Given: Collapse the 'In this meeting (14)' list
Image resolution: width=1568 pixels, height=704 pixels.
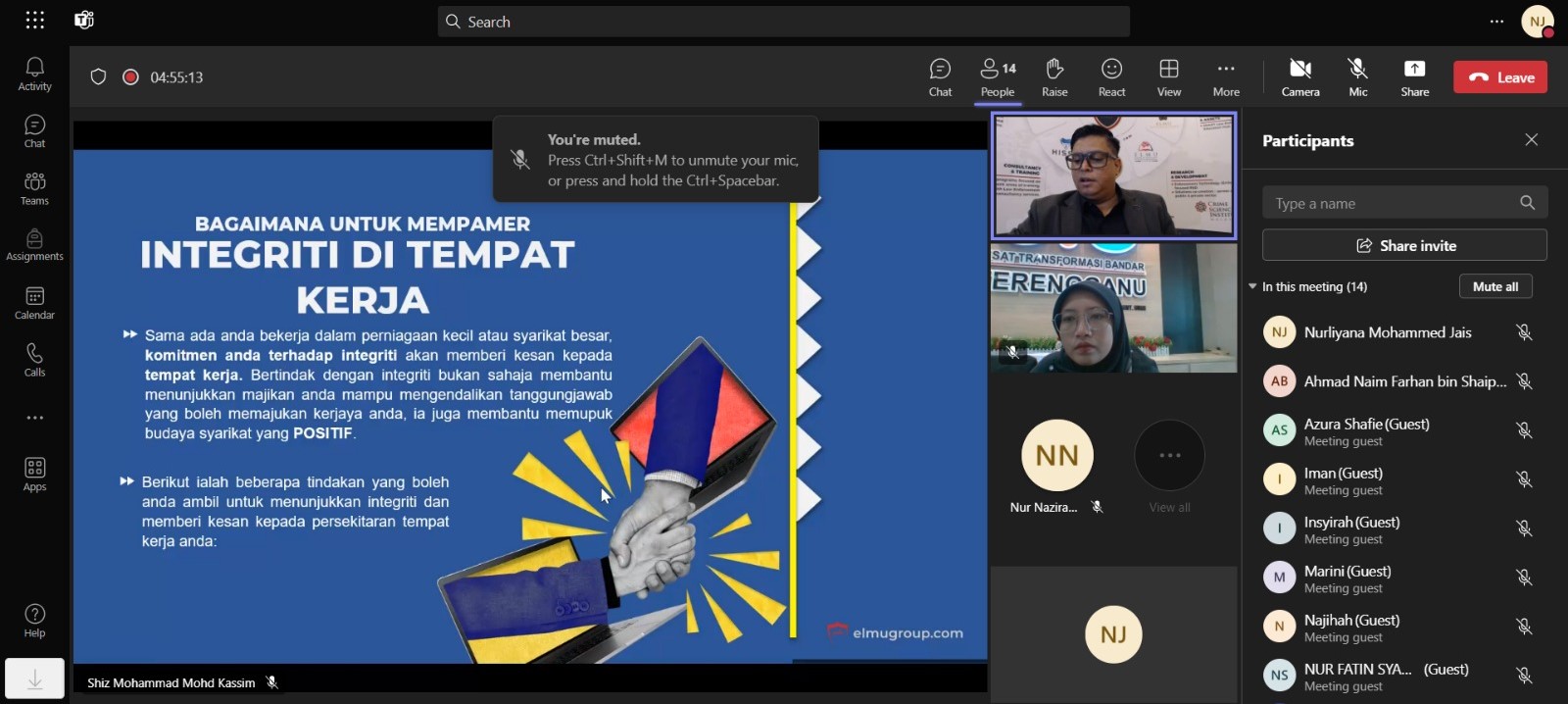Looking at the screenshot, I should tap(1252, 286).
